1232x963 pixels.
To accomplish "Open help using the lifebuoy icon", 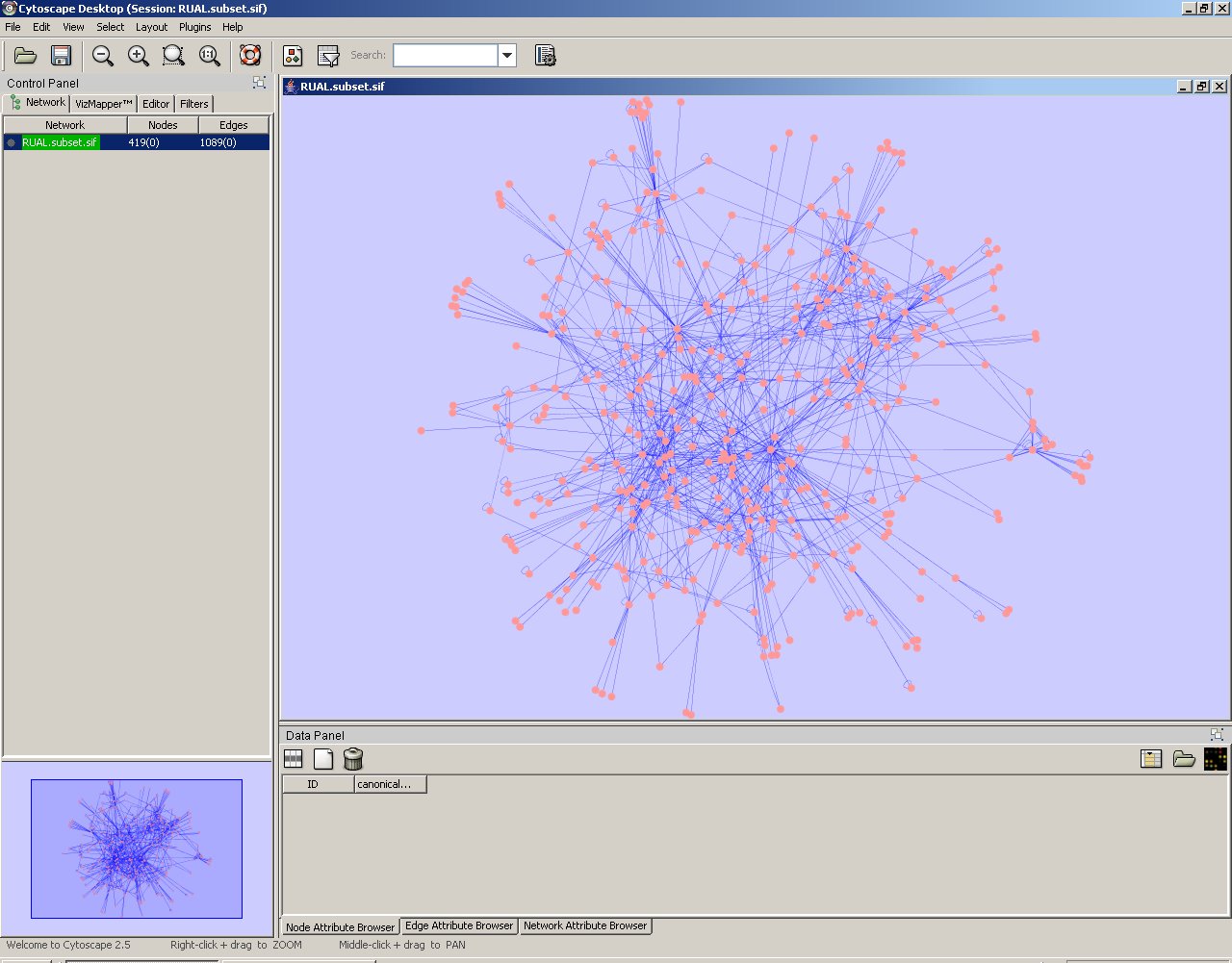I will click(x=250, y=56).
